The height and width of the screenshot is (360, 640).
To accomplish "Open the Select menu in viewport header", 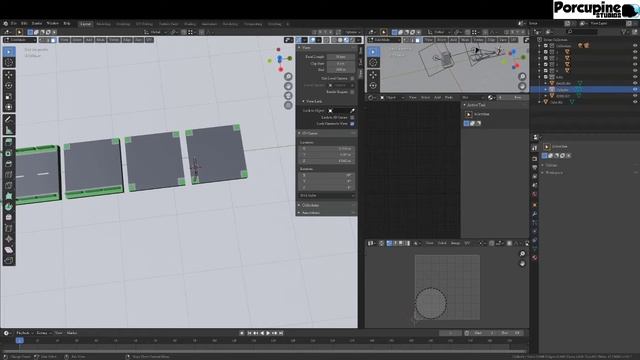I will [x=77, y=40].
